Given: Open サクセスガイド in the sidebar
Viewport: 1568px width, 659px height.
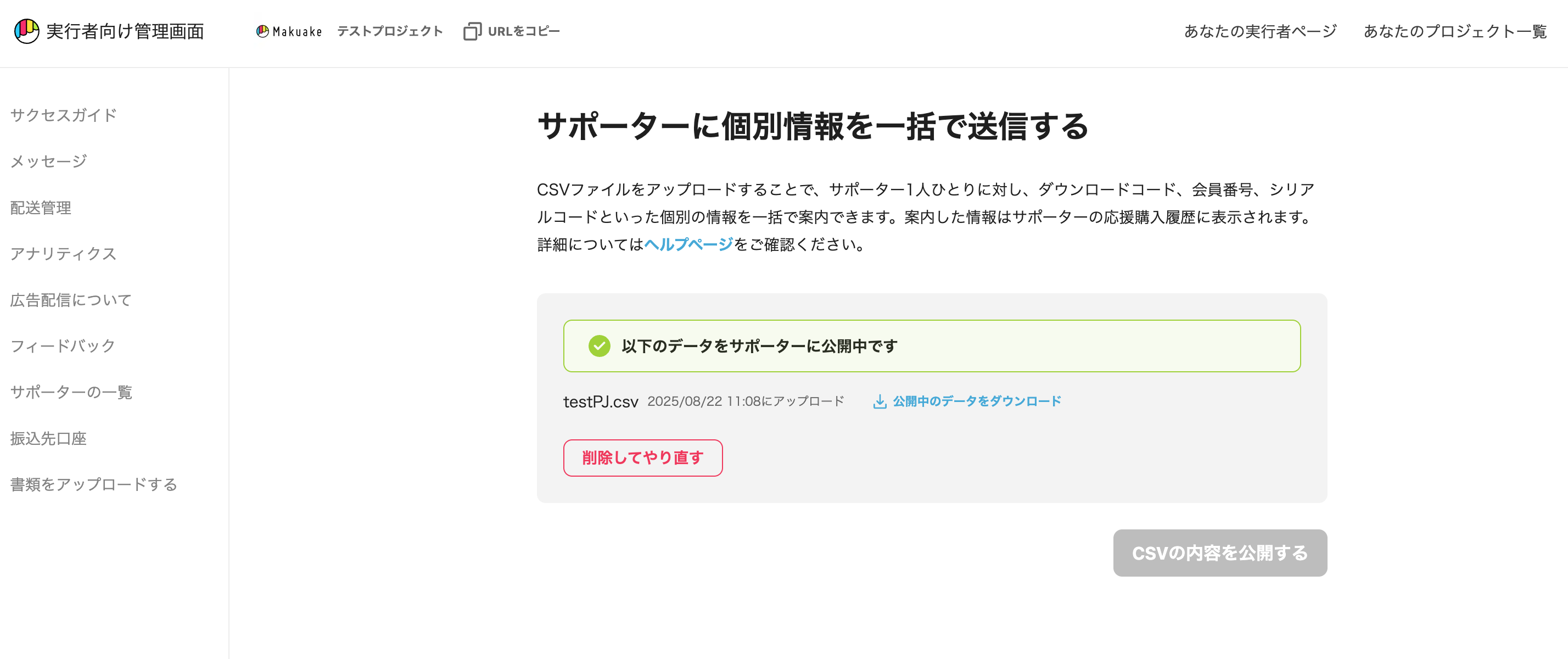Looking at the screenshot, I should [63, 115].
